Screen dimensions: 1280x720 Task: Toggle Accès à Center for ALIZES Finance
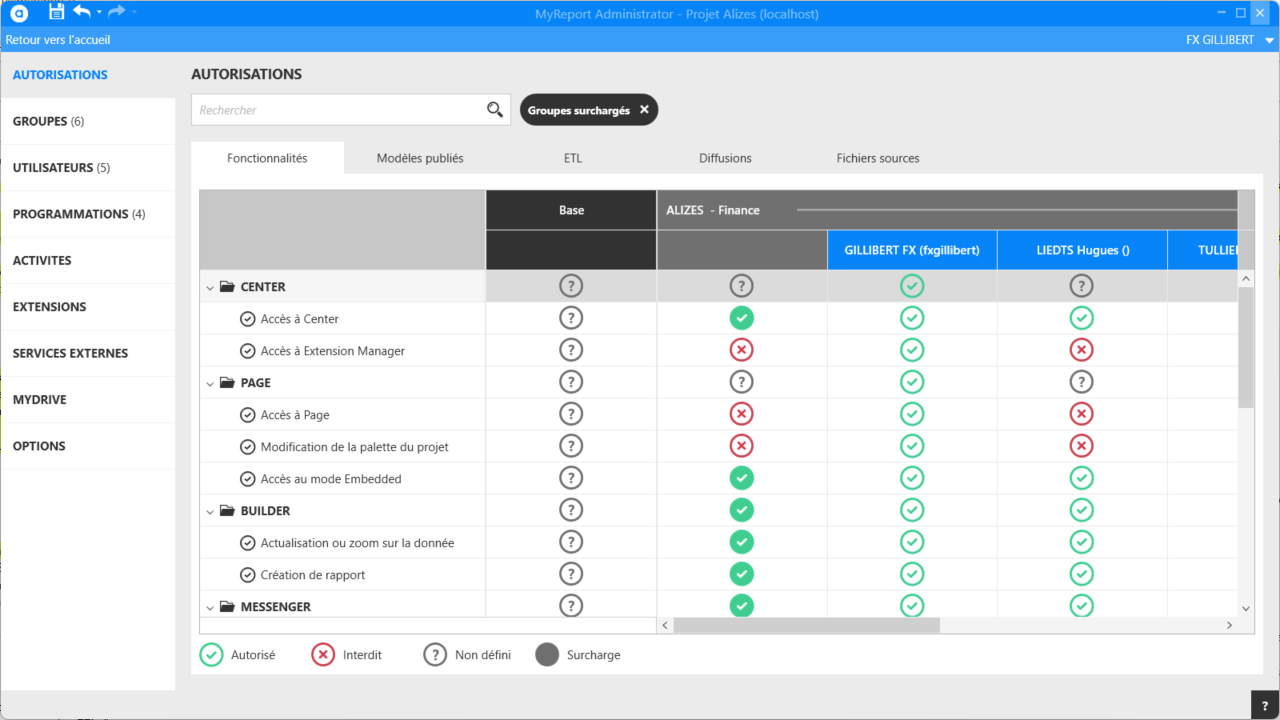point(741,319)
